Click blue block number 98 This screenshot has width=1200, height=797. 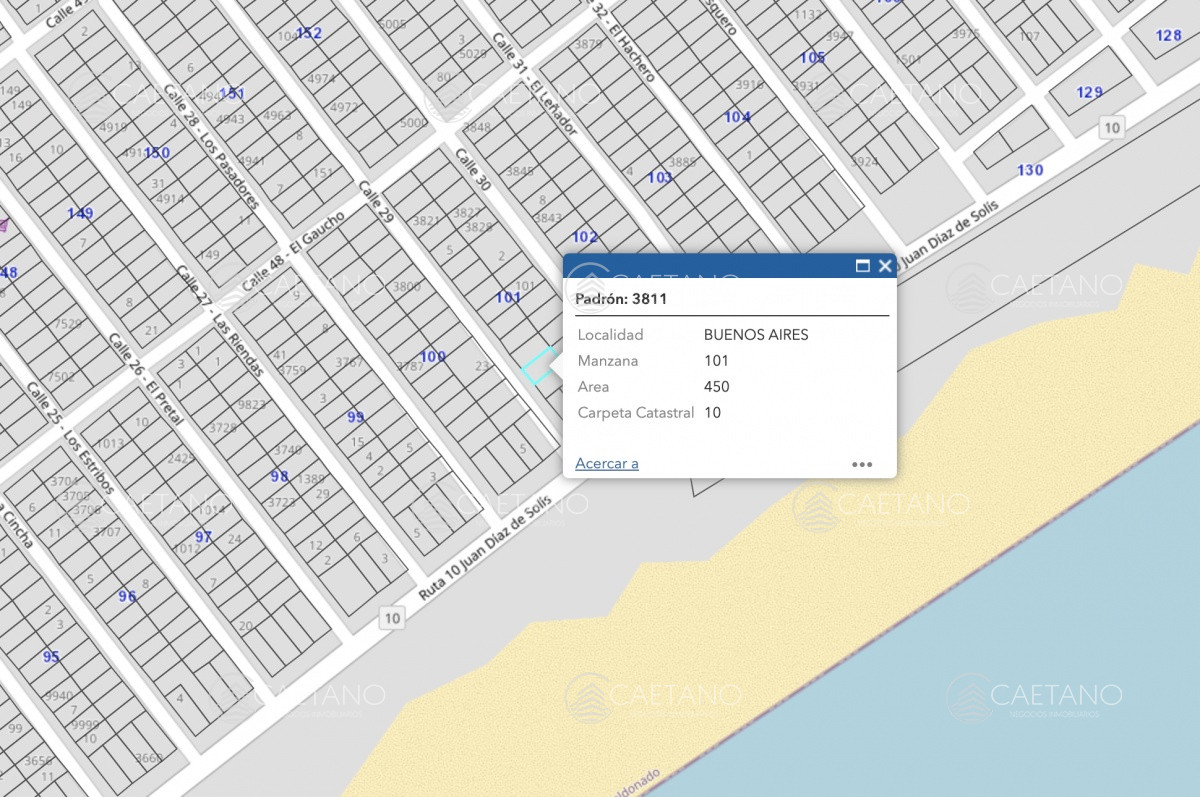pyautogui.click(x=279, y=477)
